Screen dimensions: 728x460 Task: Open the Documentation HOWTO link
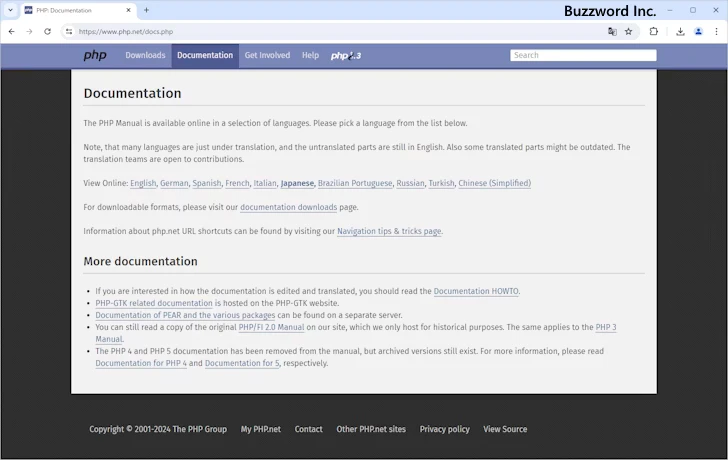[476, 291]
